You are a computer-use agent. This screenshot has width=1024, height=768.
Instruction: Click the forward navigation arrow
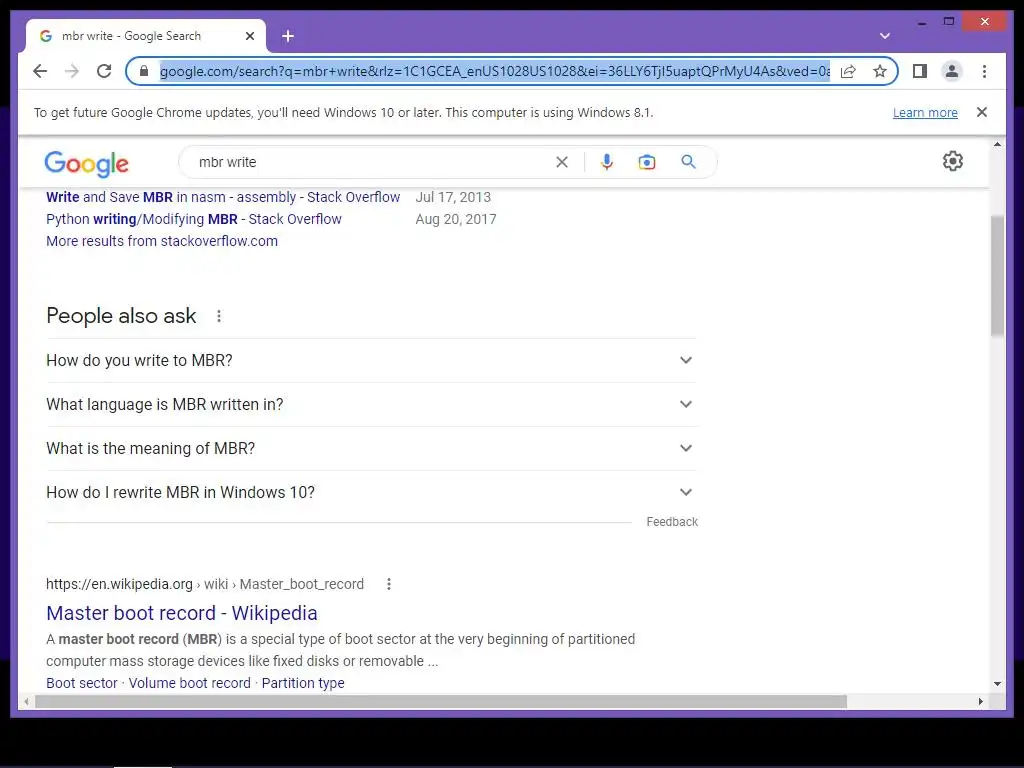[x=72, y=71]
